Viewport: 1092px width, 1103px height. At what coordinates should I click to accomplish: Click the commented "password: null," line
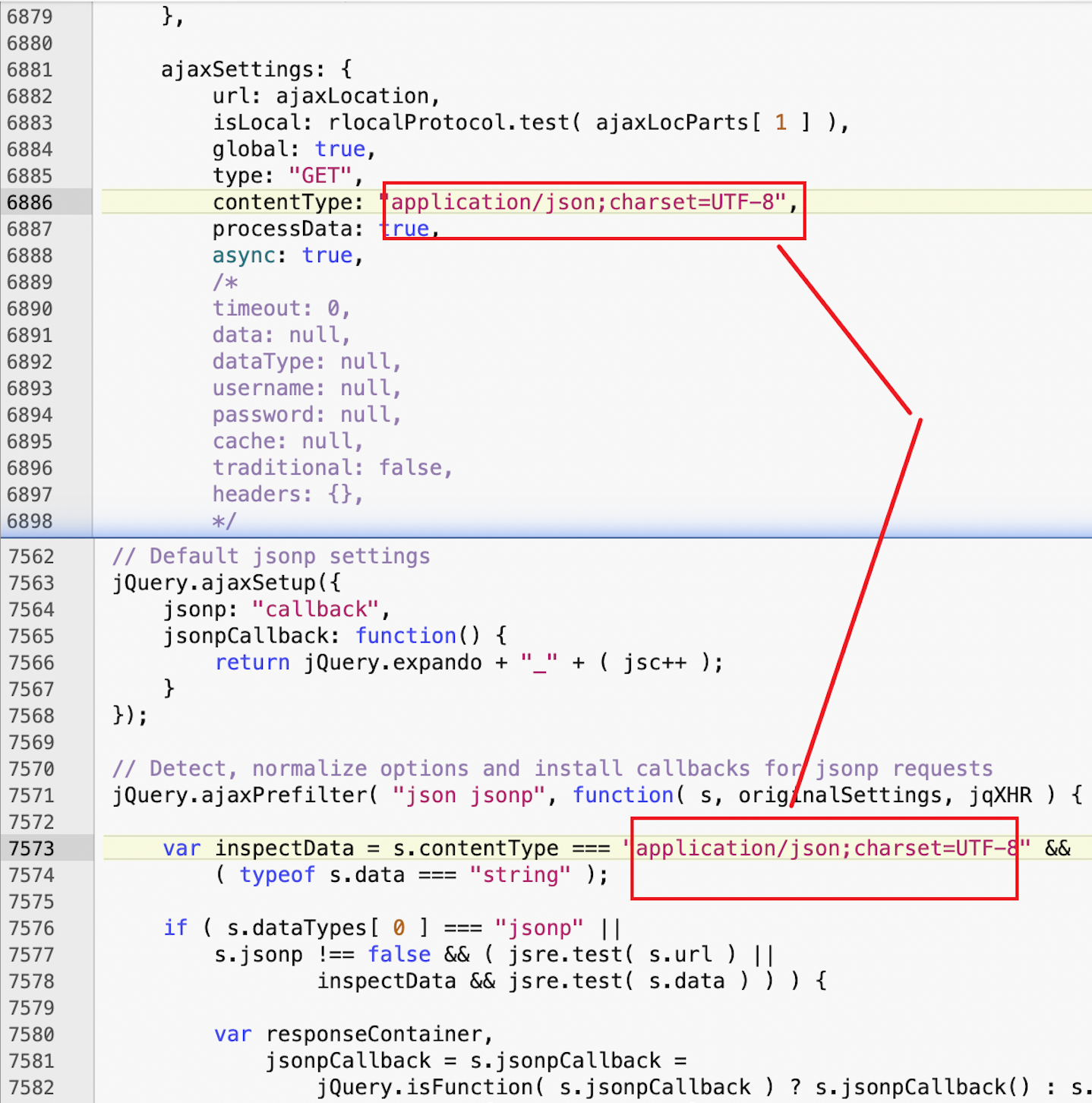308,415
